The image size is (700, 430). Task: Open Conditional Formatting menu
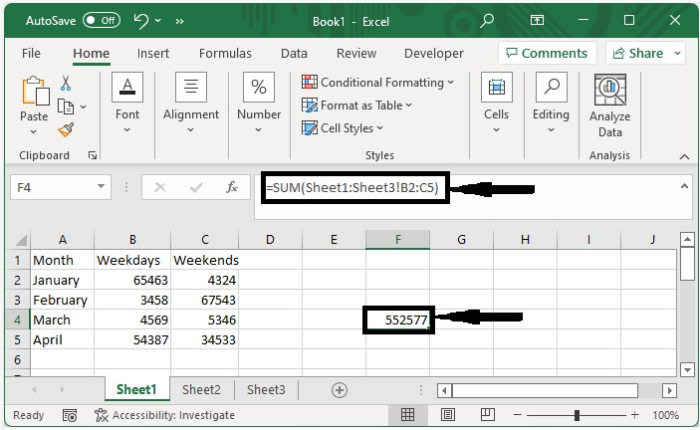point(378,82)
